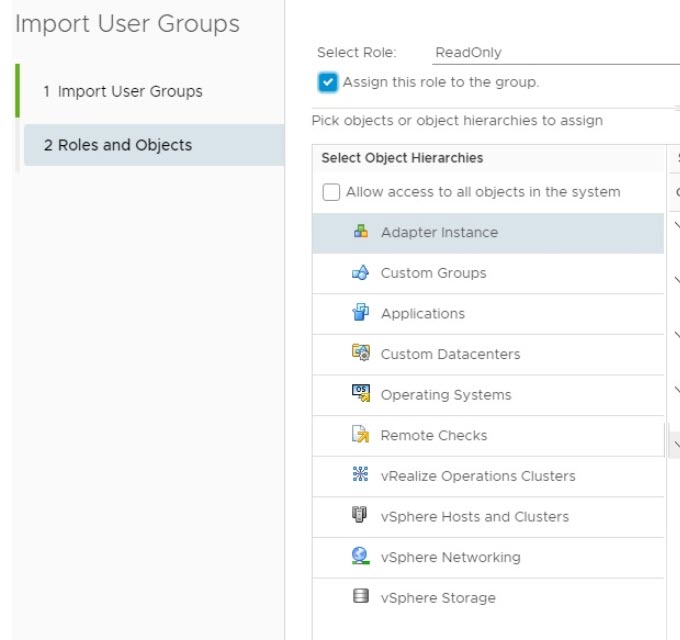This screenshot has height=640, width=680.
Task: Click the vSphere Hosts and Clusters icon
Action: pos(361,516)
